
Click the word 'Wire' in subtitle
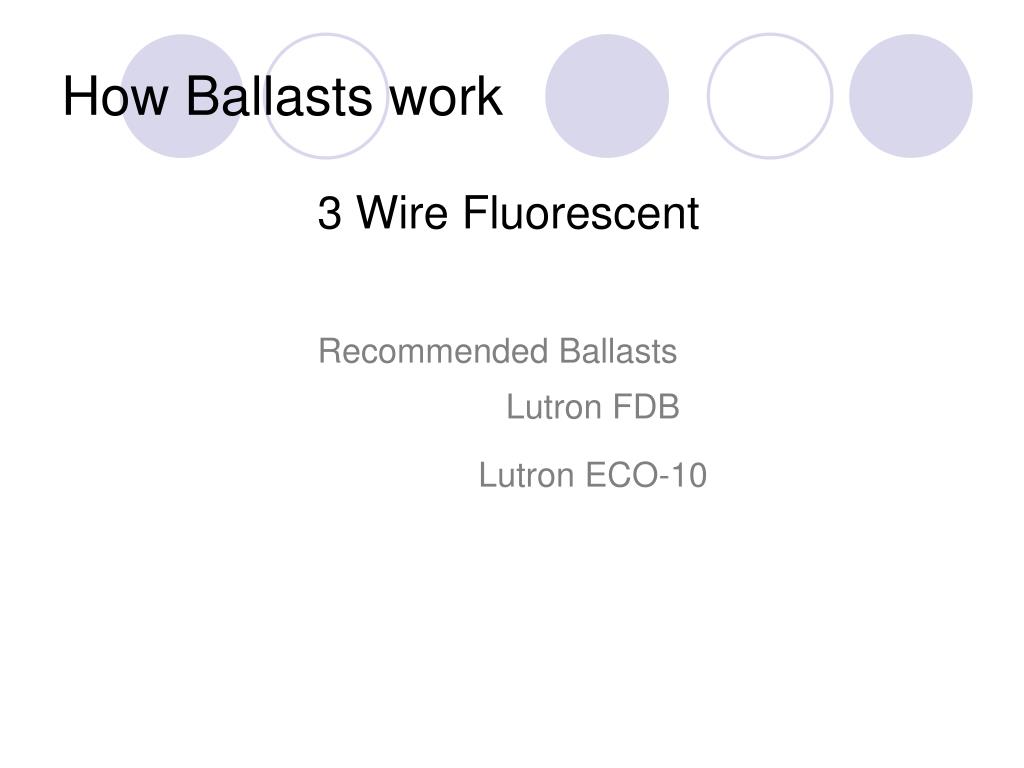point(402,212)
